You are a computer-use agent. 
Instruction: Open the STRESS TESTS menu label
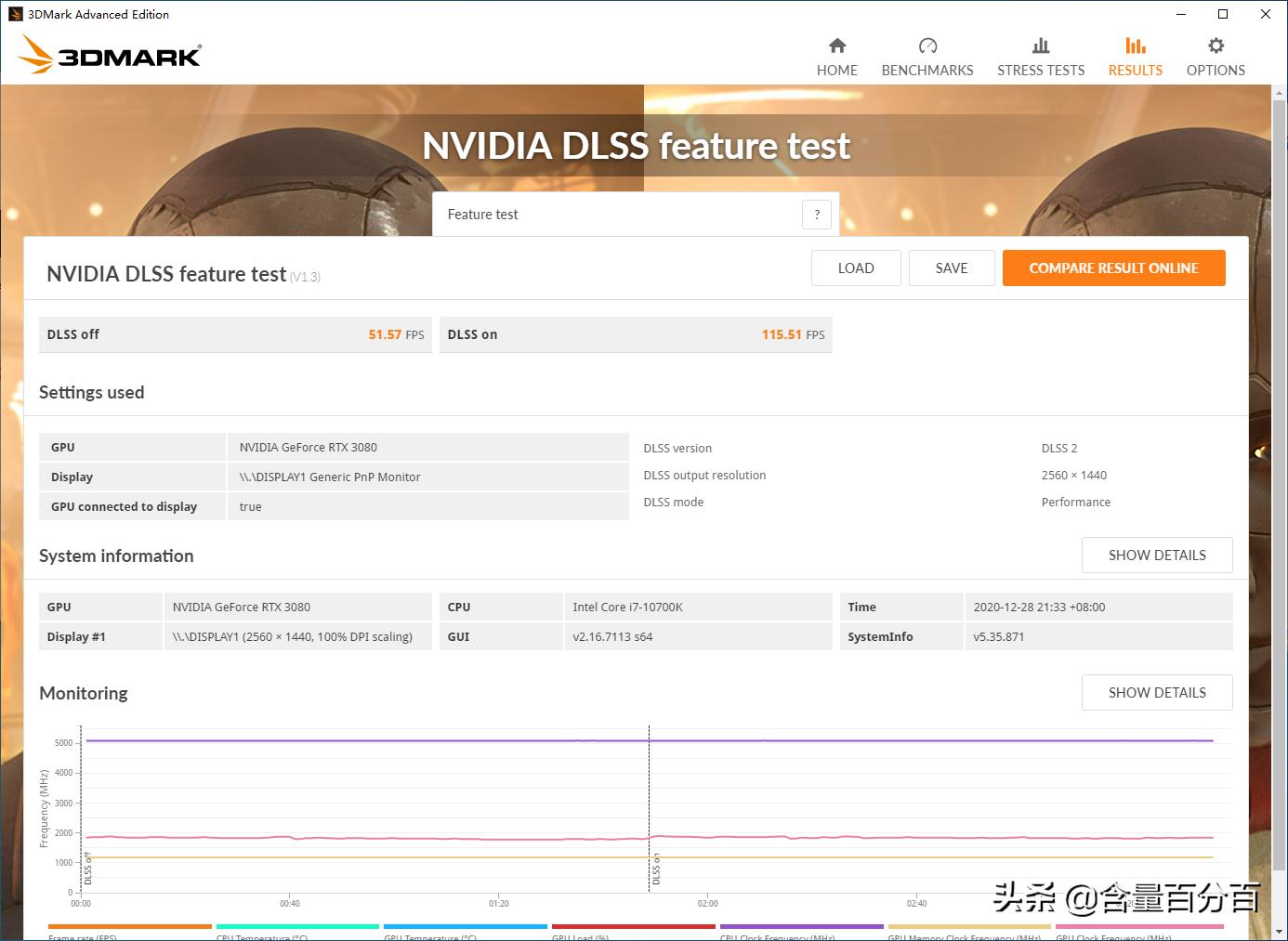tap(1041, 71)
